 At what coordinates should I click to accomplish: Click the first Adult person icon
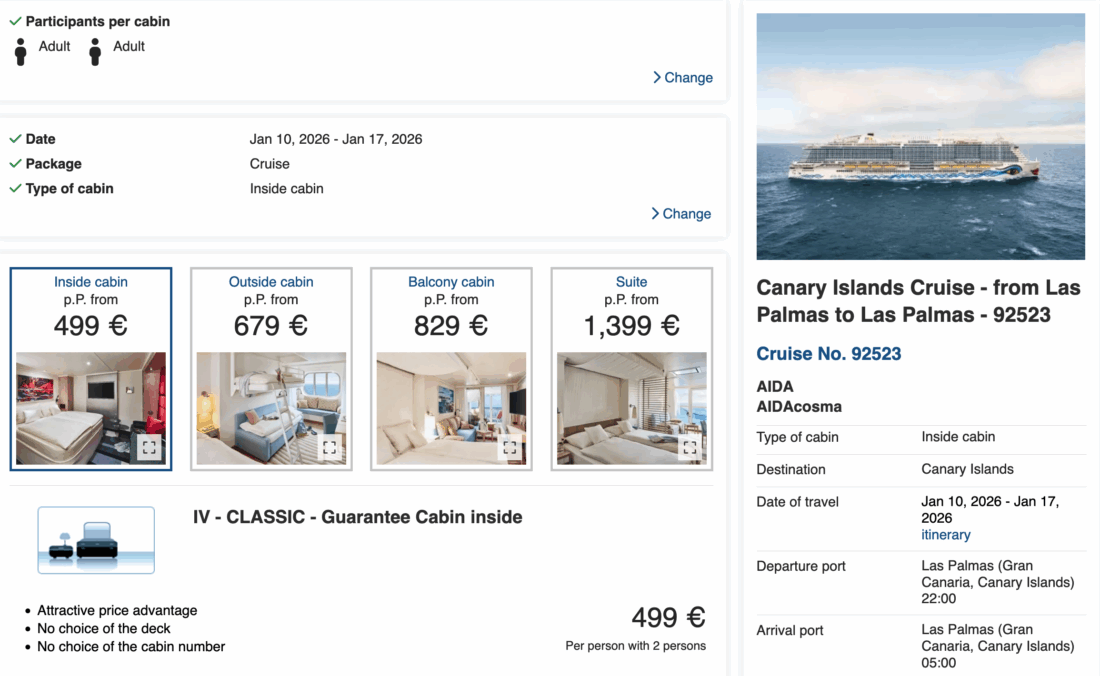pos(21,52)
